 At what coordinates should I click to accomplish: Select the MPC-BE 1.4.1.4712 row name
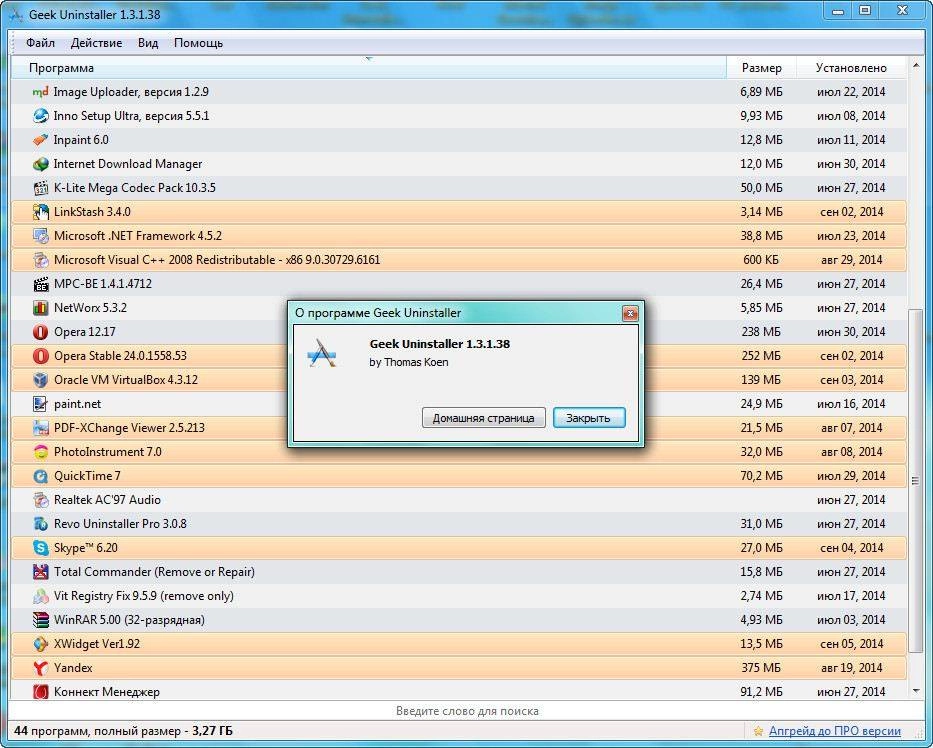(103, 284)
